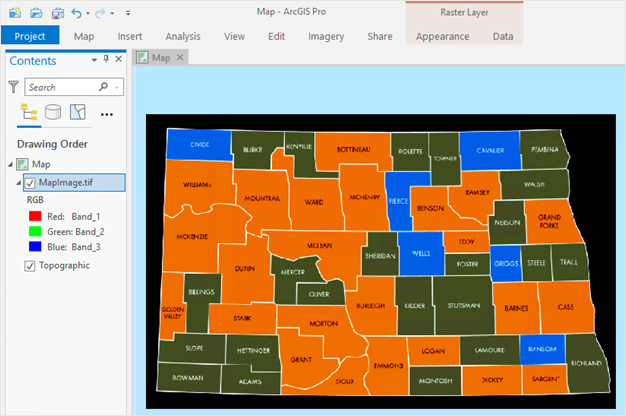The width and height of the screenshot is (626, 416).
Task: Click the Open Project folder icon
Action: coord(36,13)
